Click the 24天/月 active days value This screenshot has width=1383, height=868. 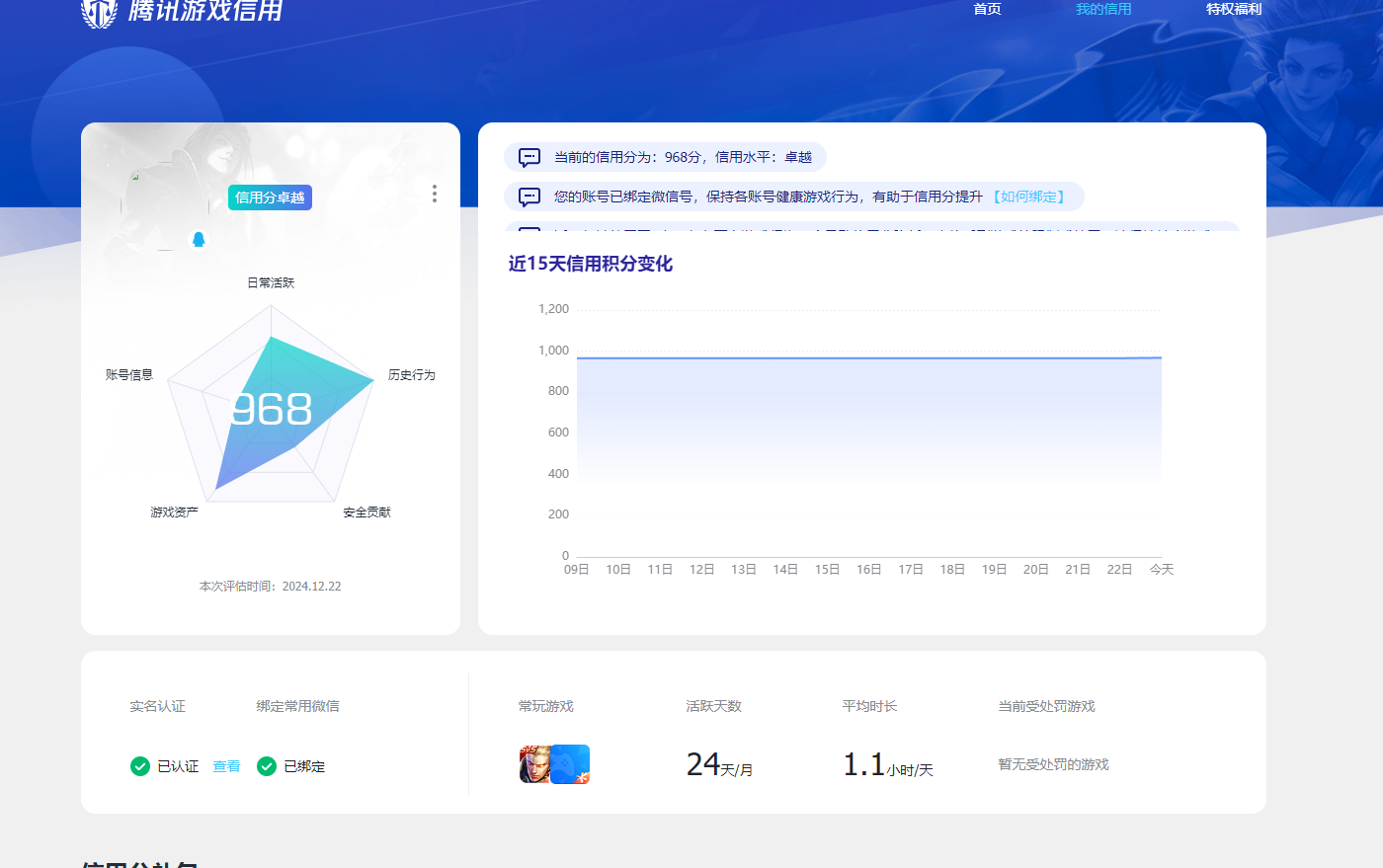point(719,765)
